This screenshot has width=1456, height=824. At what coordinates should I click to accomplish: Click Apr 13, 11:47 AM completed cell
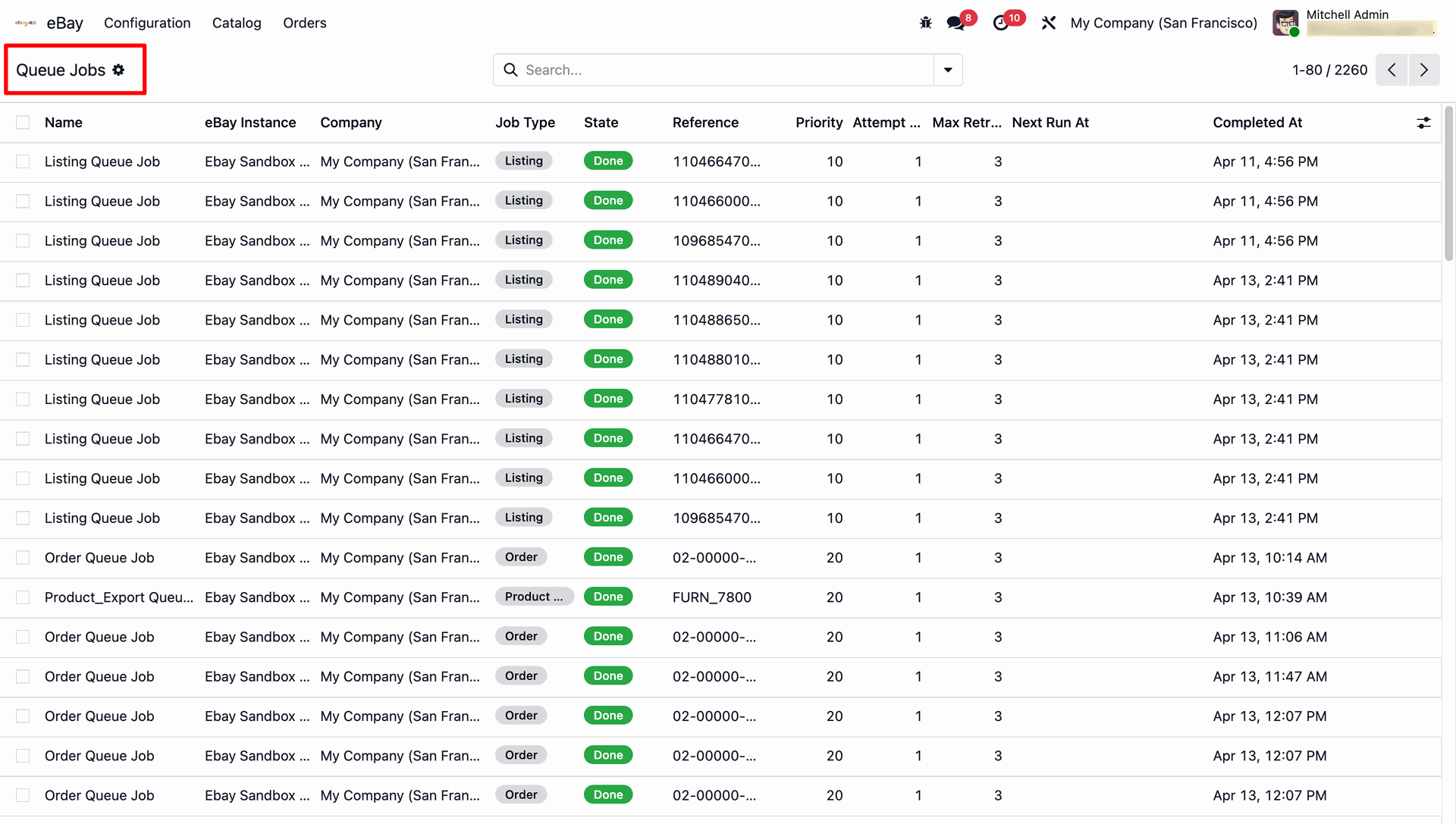[x=1270, y=677]
